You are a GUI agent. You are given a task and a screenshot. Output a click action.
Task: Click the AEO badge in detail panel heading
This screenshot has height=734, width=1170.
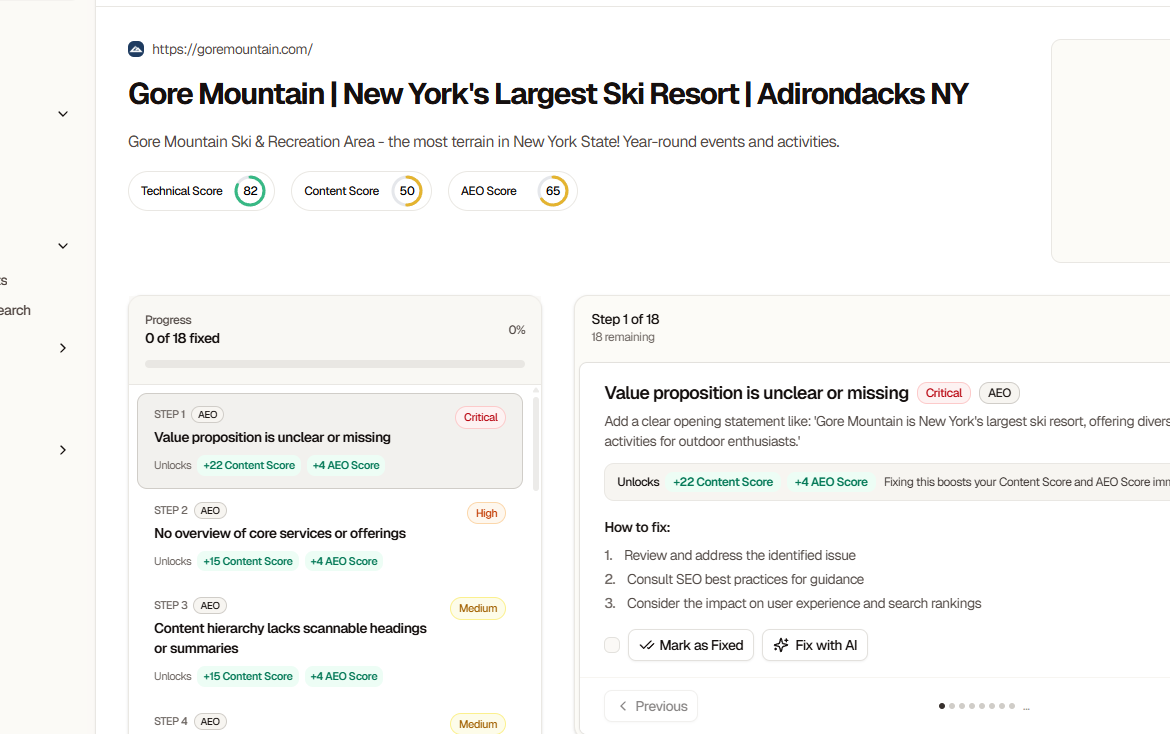pyautogui.click(x=999, y=393)
